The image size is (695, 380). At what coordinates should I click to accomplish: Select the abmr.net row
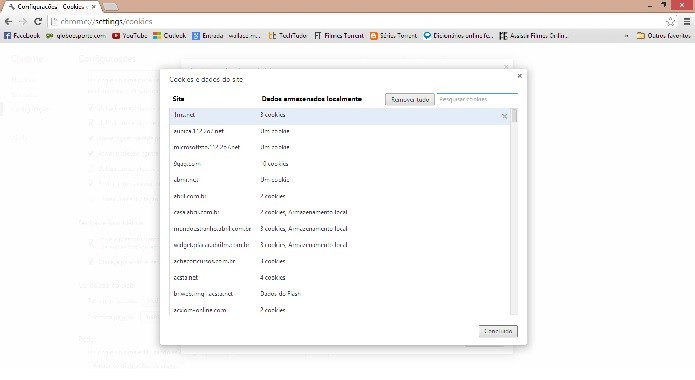340,180
